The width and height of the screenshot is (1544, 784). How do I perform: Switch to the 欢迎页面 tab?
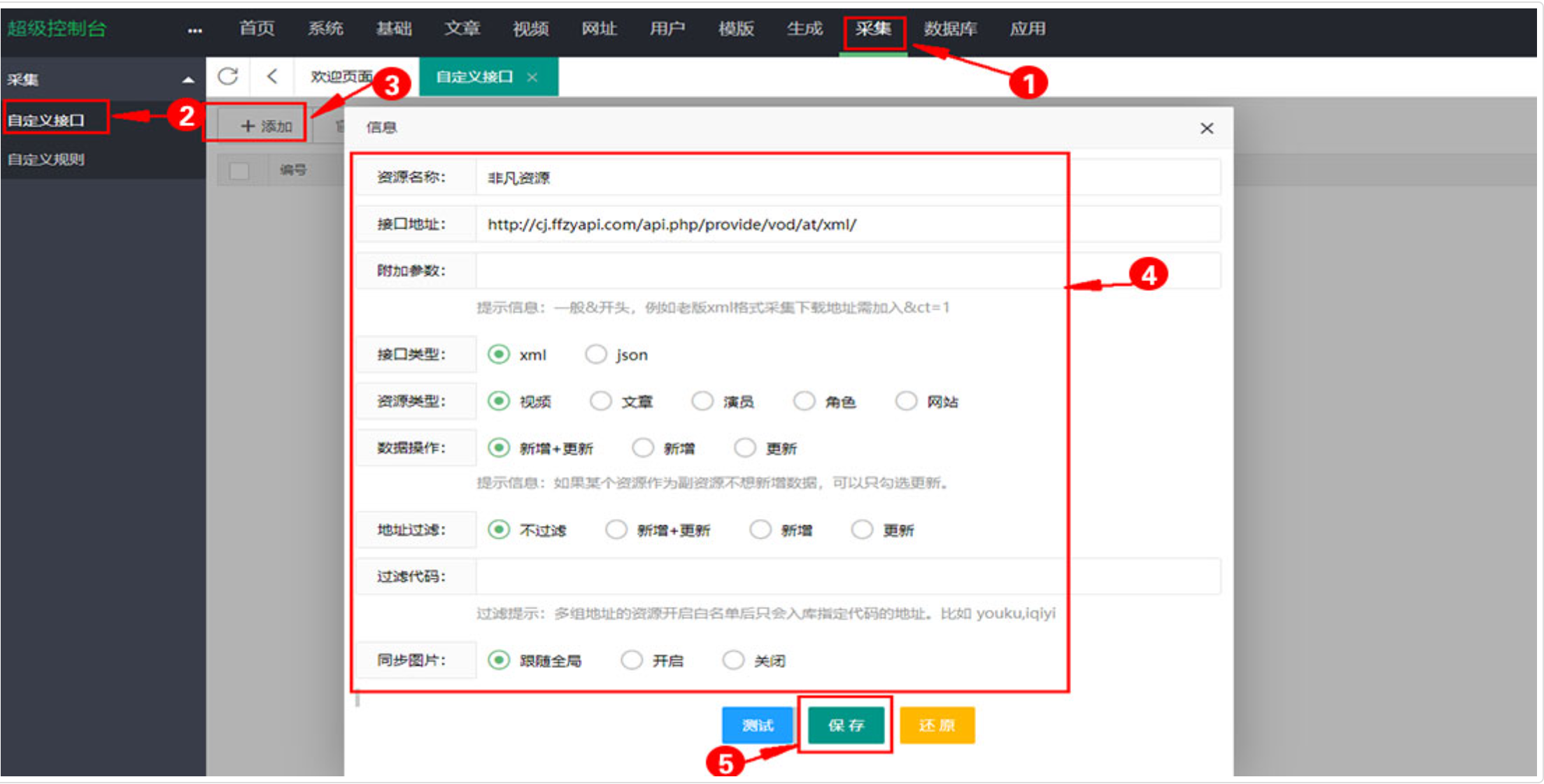[x=341, y=76]
